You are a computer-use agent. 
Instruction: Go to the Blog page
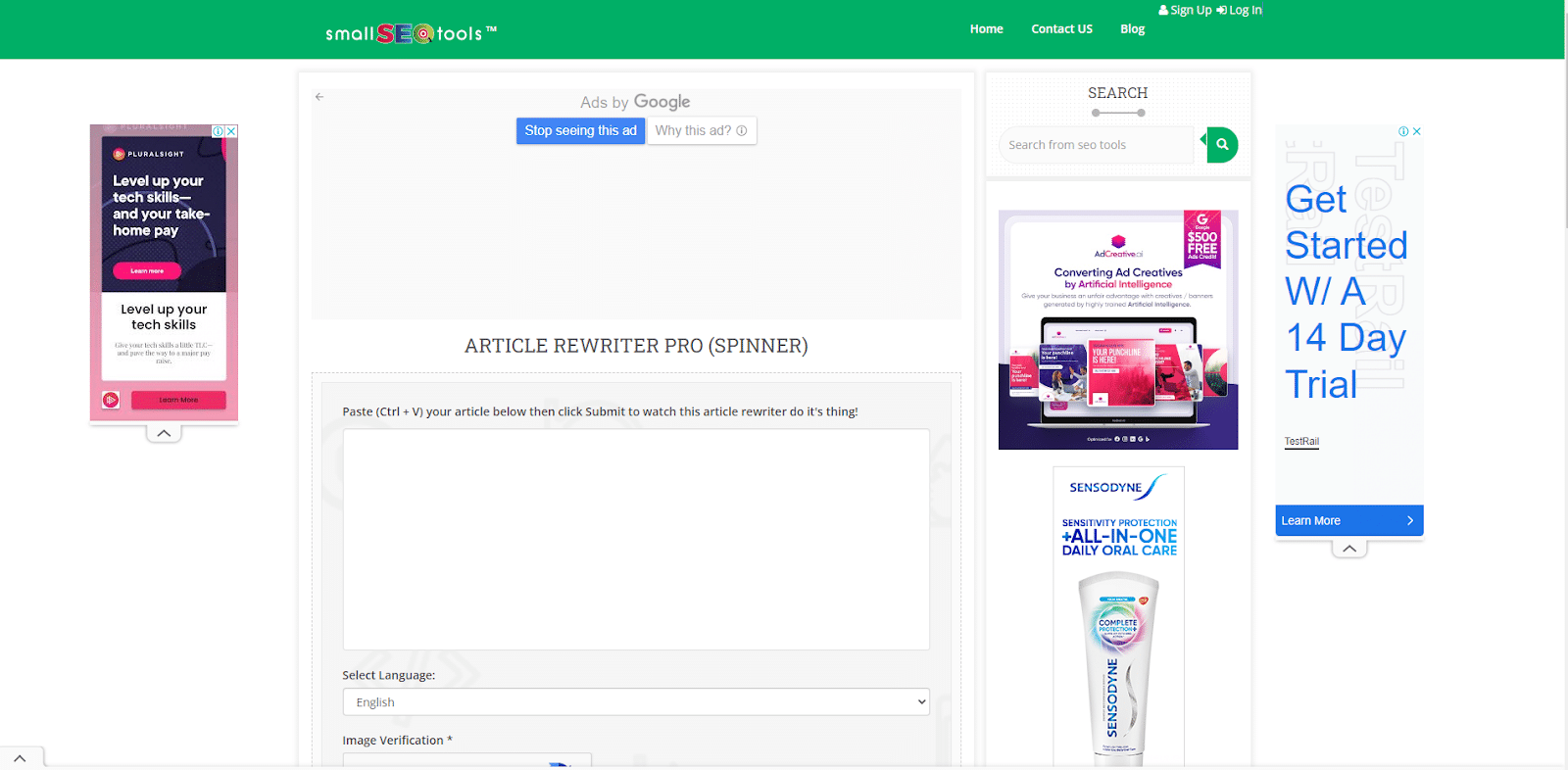point(1132,29)
